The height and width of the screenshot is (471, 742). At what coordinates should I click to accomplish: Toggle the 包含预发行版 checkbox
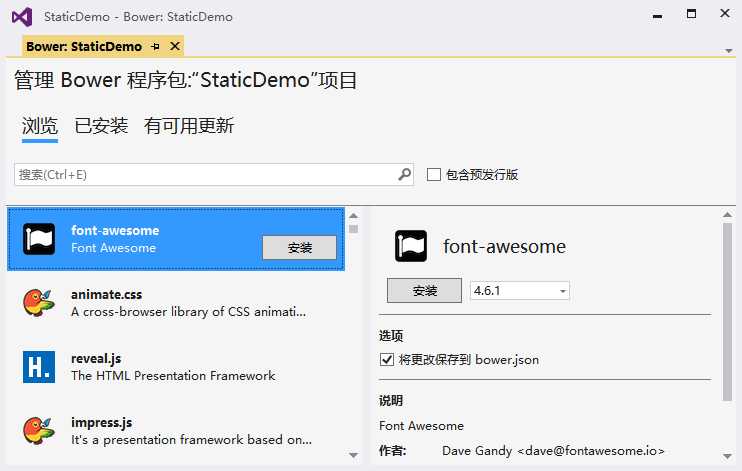pyautogui.click(x=433, y=175)
